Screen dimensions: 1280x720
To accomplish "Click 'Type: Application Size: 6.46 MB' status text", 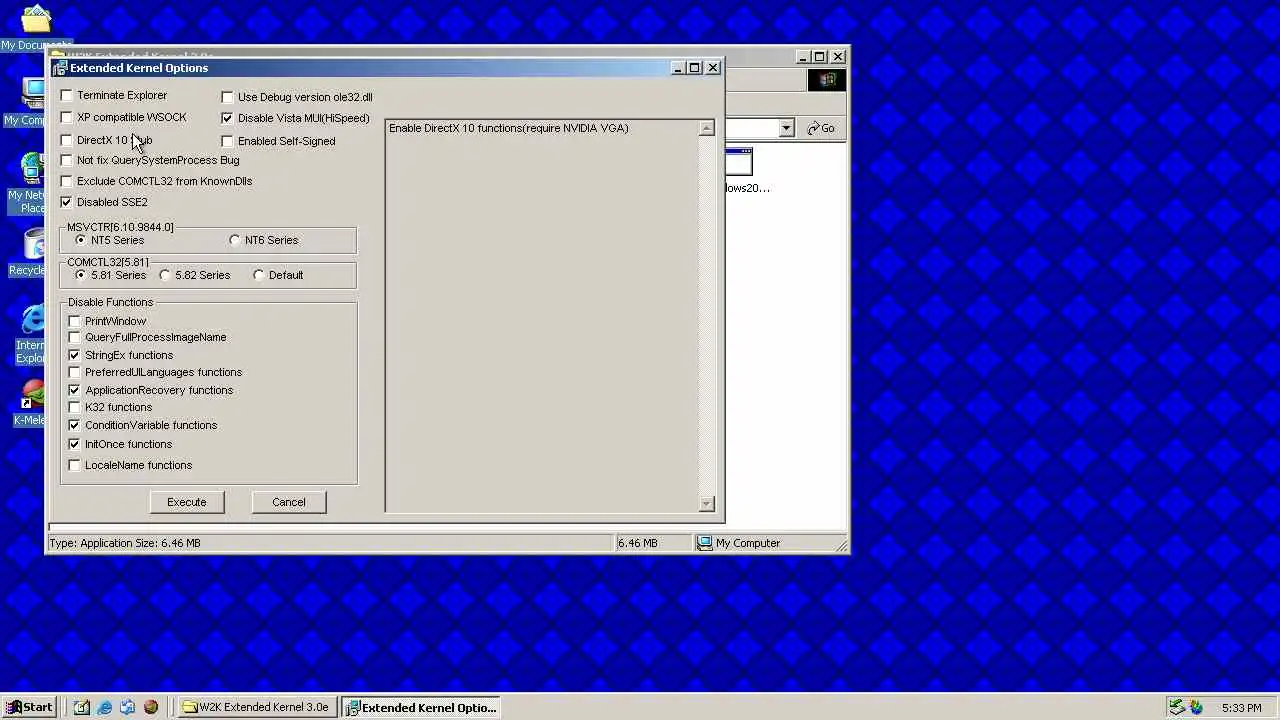I will (x=125, y=543).
